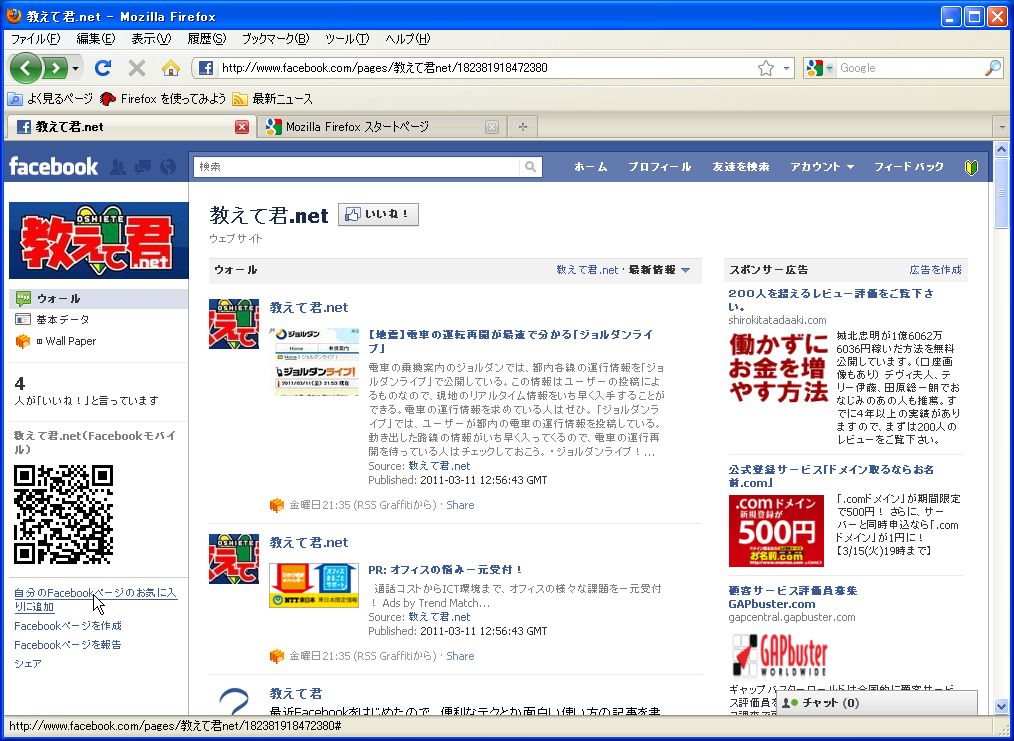Viewport: 1014px width, 741px height.
Task: Reload the page with the refresh icon
Action: pos(103,68)
